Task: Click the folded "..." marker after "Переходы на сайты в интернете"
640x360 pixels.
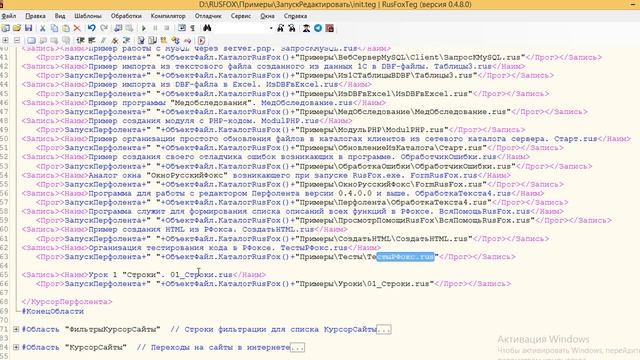Action: coord(298,347)
